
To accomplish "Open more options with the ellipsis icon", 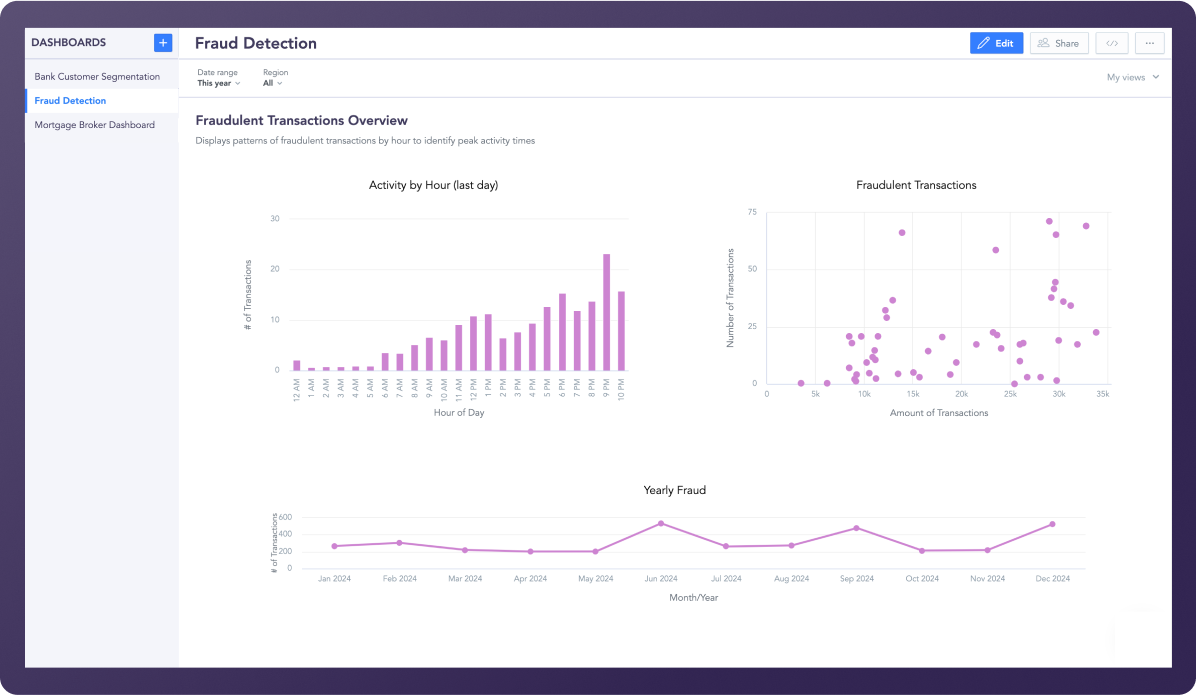I will 1149,42.
